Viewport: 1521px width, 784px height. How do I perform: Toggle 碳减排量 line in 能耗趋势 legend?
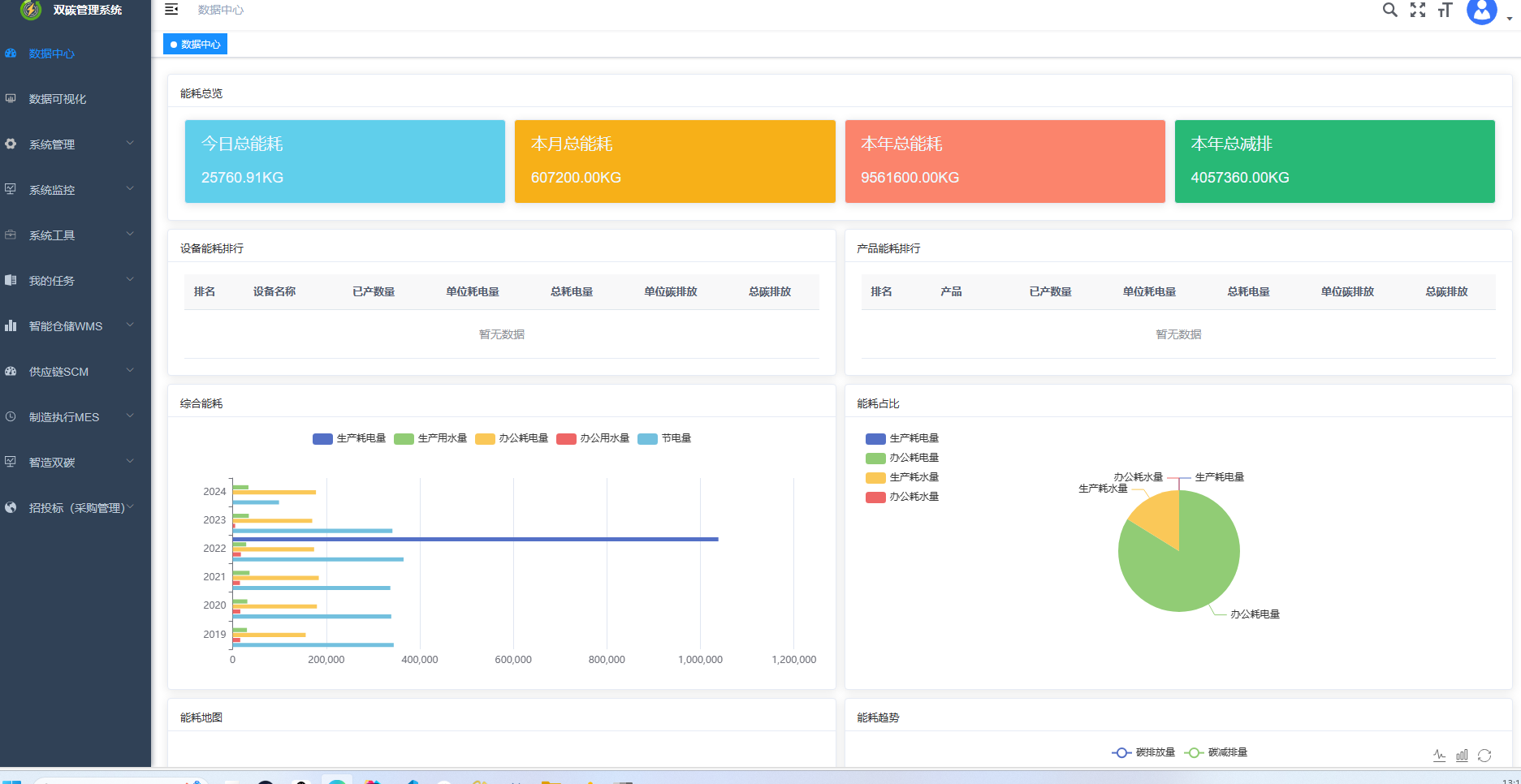[x=1216, y=752]
